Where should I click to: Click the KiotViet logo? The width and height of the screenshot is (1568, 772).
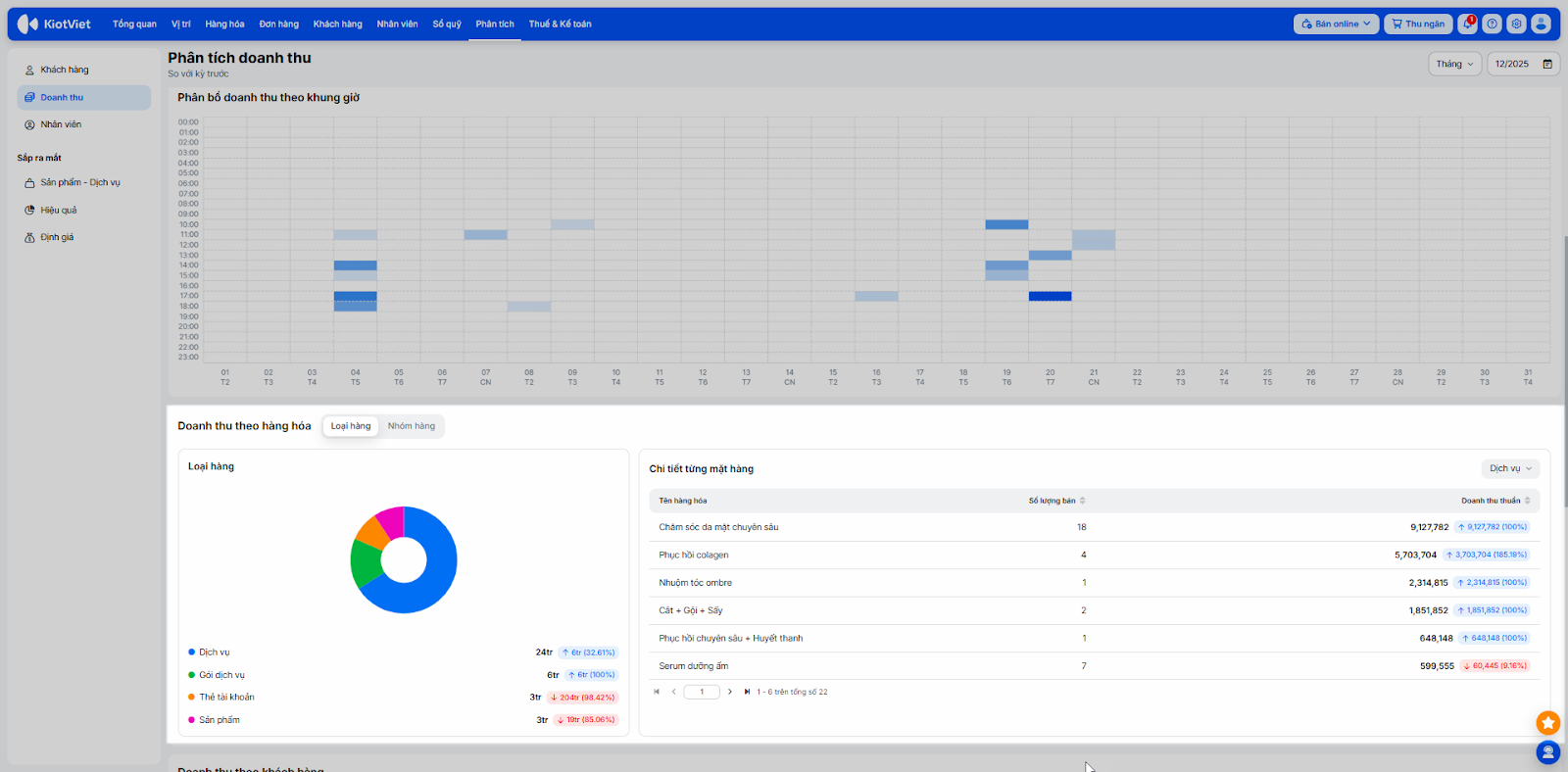55,24
